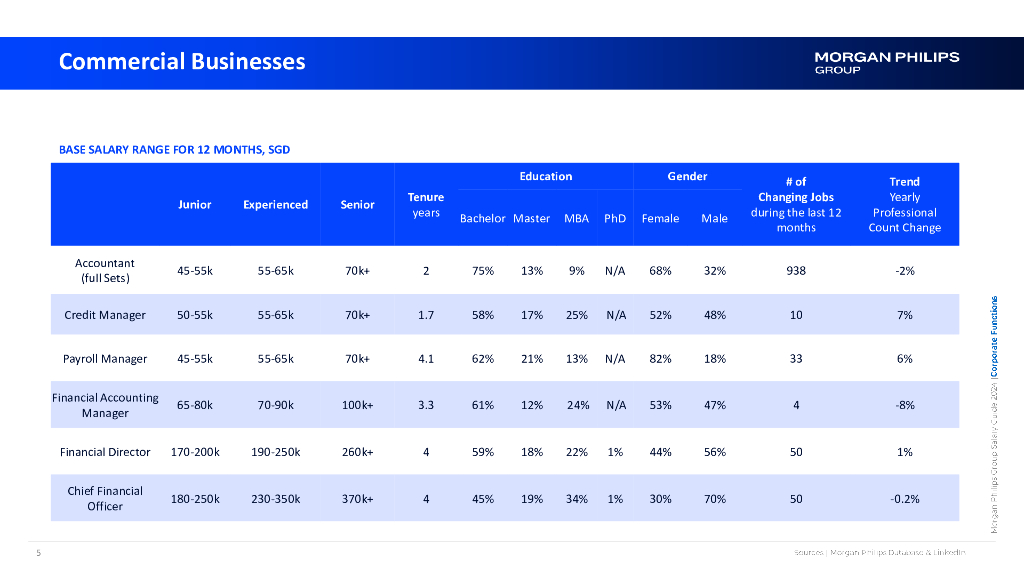Image resolution: width=1024 pixels, height=576 pixels.
Task: Click the Gender group header
Action: coord(687,176)
